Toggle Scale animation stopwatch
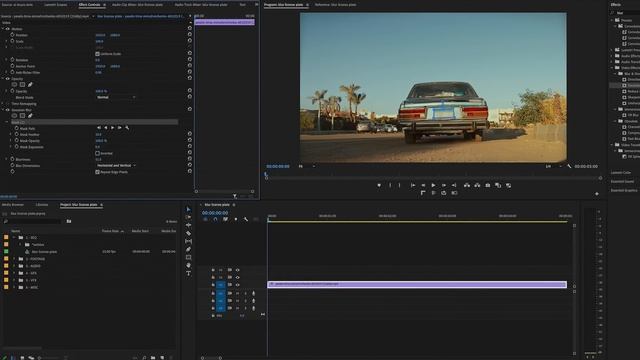Image resolution: width=640 pixels, height=360 pixels. [12, 41]
